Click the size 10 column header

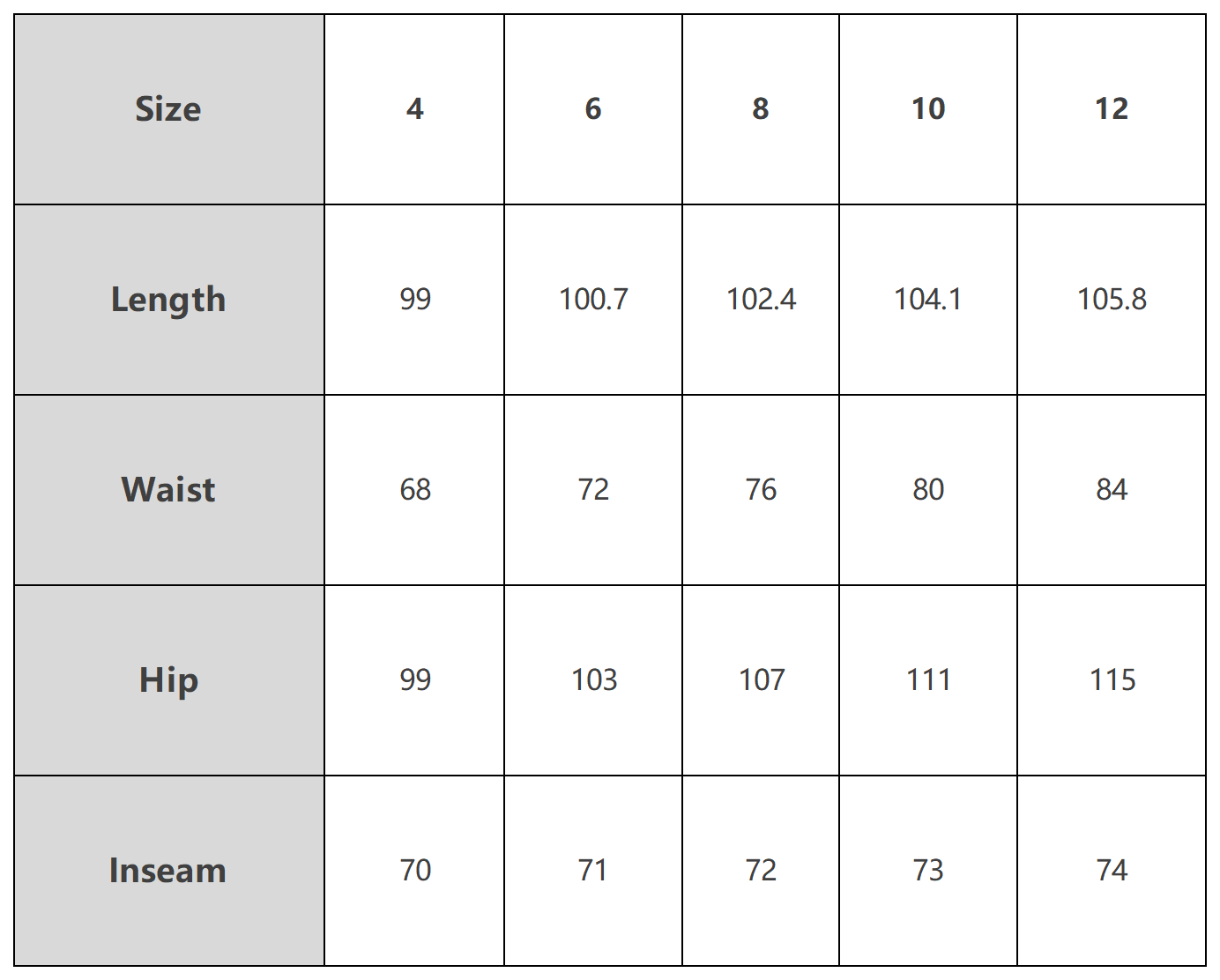tap(927, 109)
